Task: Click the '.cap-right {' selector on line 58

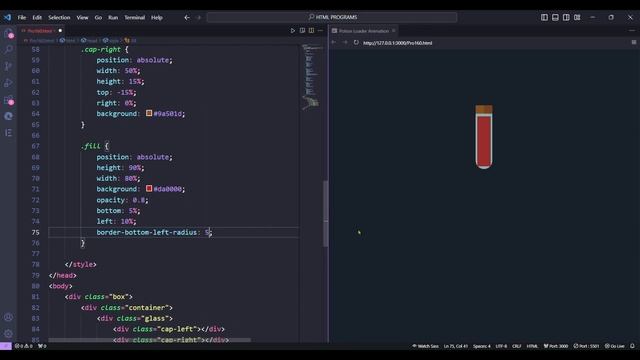Action: (x=104, y=49)
